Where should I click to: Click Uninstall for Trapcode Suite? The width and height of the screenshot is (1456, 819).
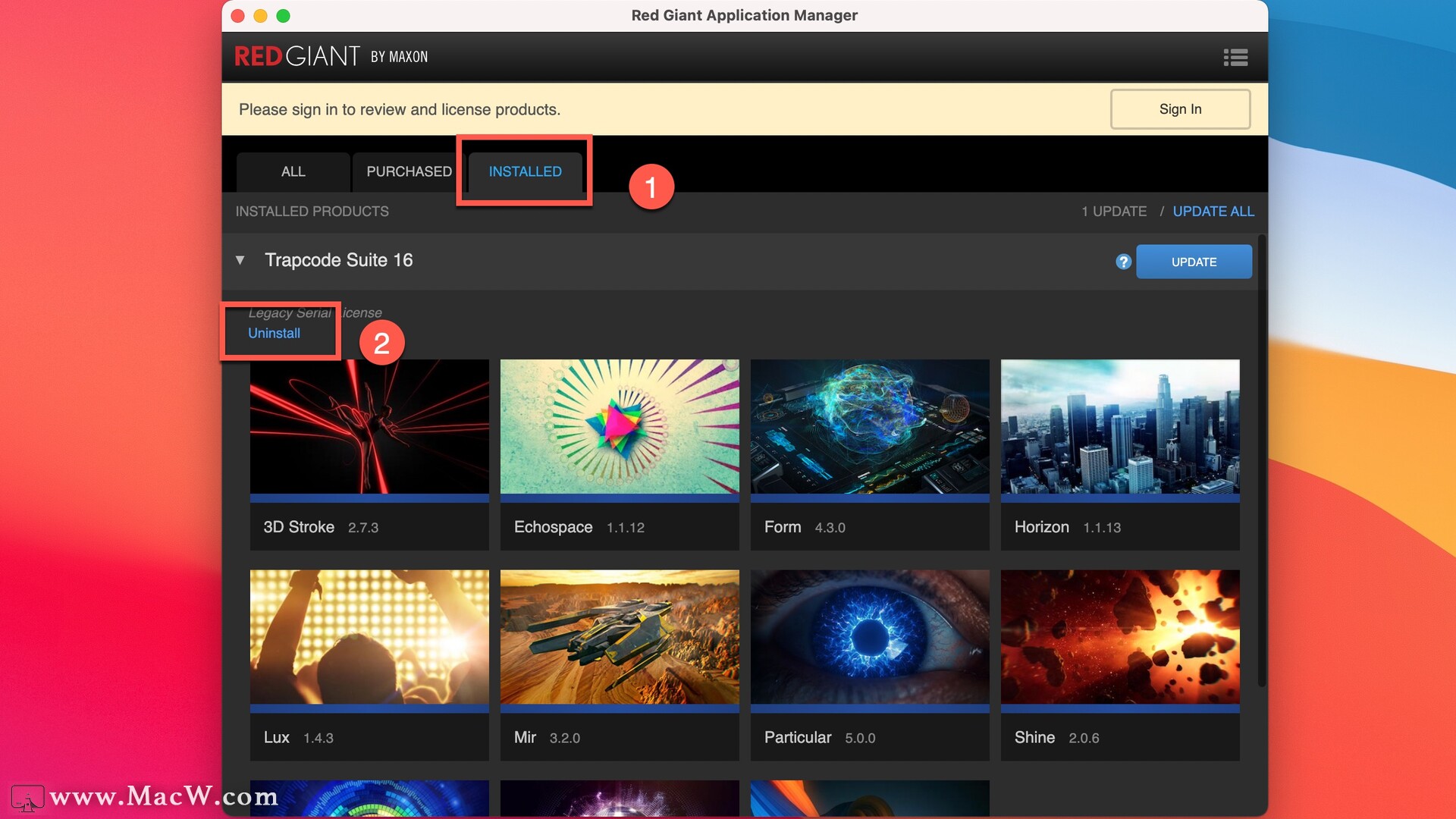[x=274, y=332]
